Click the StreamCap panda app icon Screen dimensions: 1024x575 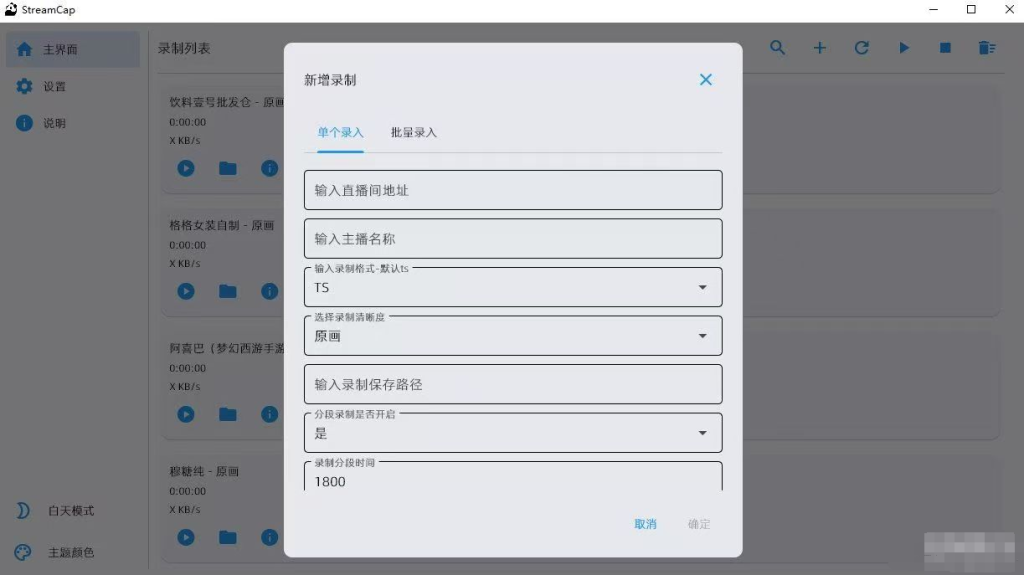coord(10,10)
